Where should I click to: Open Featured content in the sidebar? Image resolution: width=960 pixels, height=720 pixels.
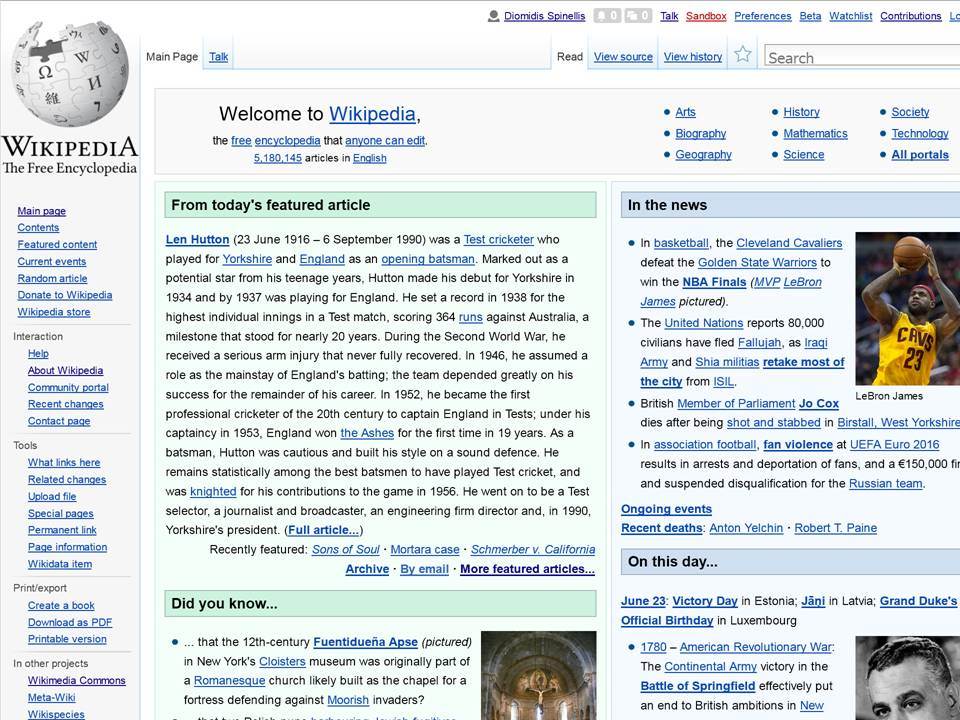point(57,244)
